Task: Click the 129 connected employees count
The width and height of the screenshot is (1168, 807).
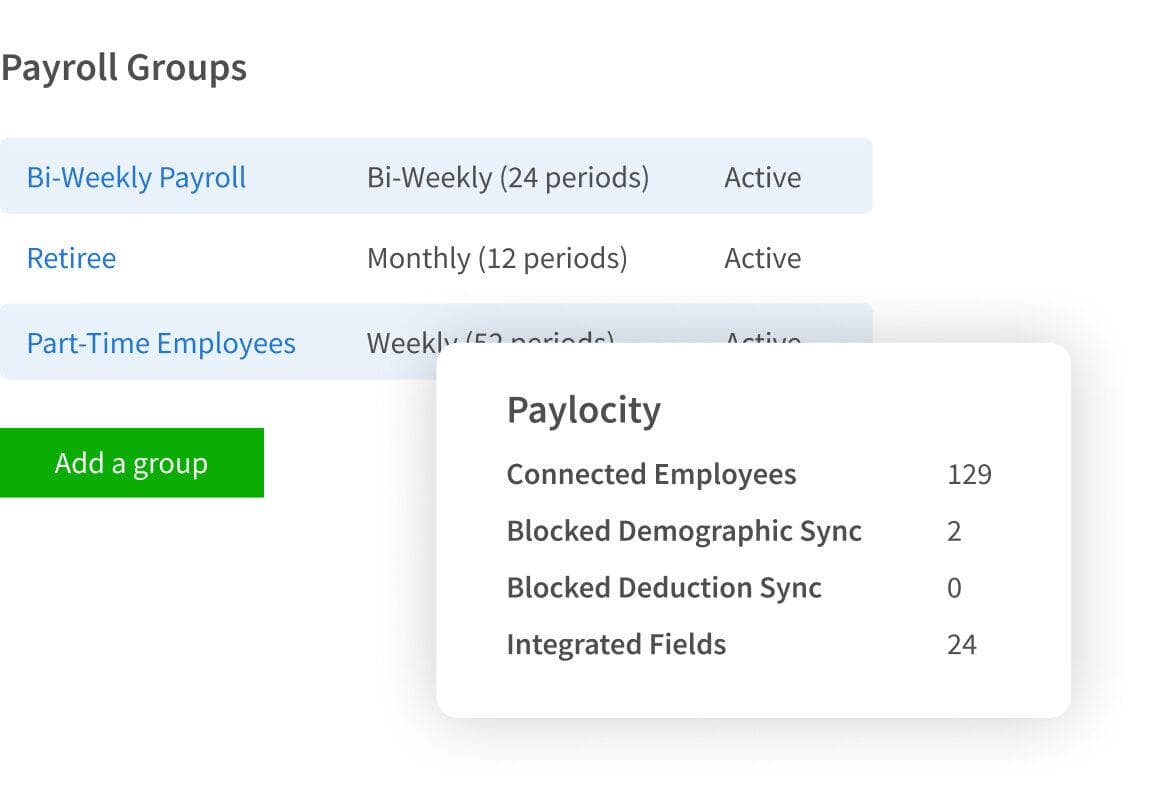Action: 968,474
